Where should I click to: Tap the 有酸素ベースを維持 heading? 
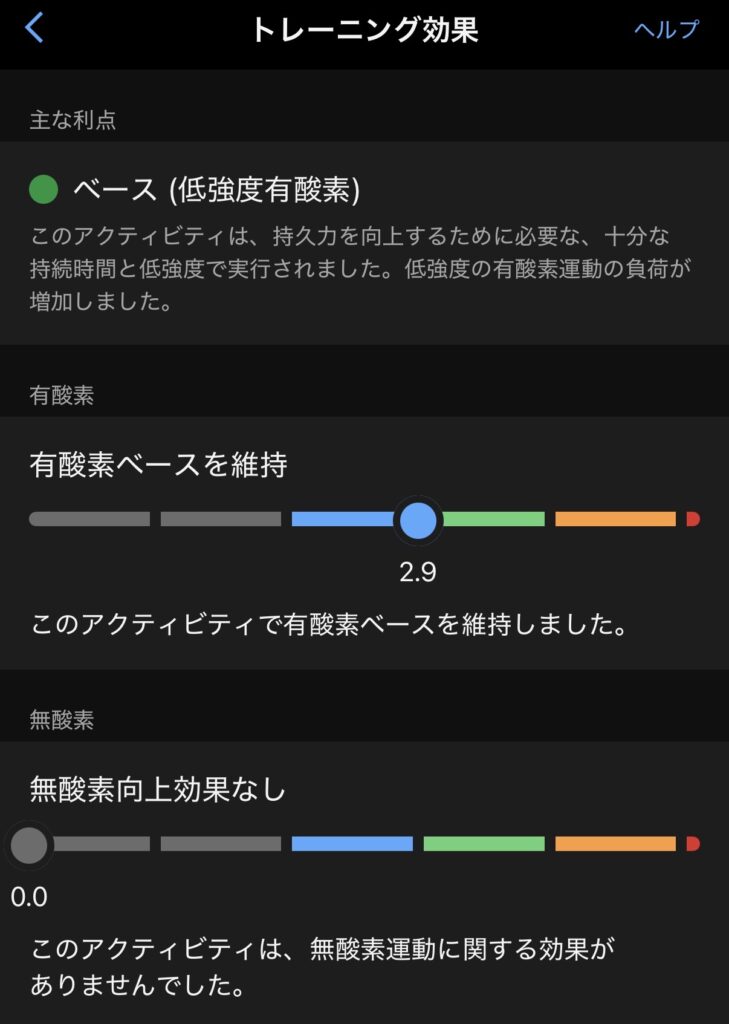(x=159, y=465)
